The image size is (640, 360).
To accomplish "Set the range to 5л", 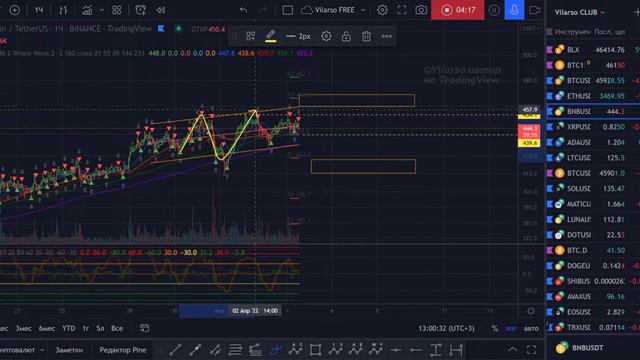I will pos(100,328).
